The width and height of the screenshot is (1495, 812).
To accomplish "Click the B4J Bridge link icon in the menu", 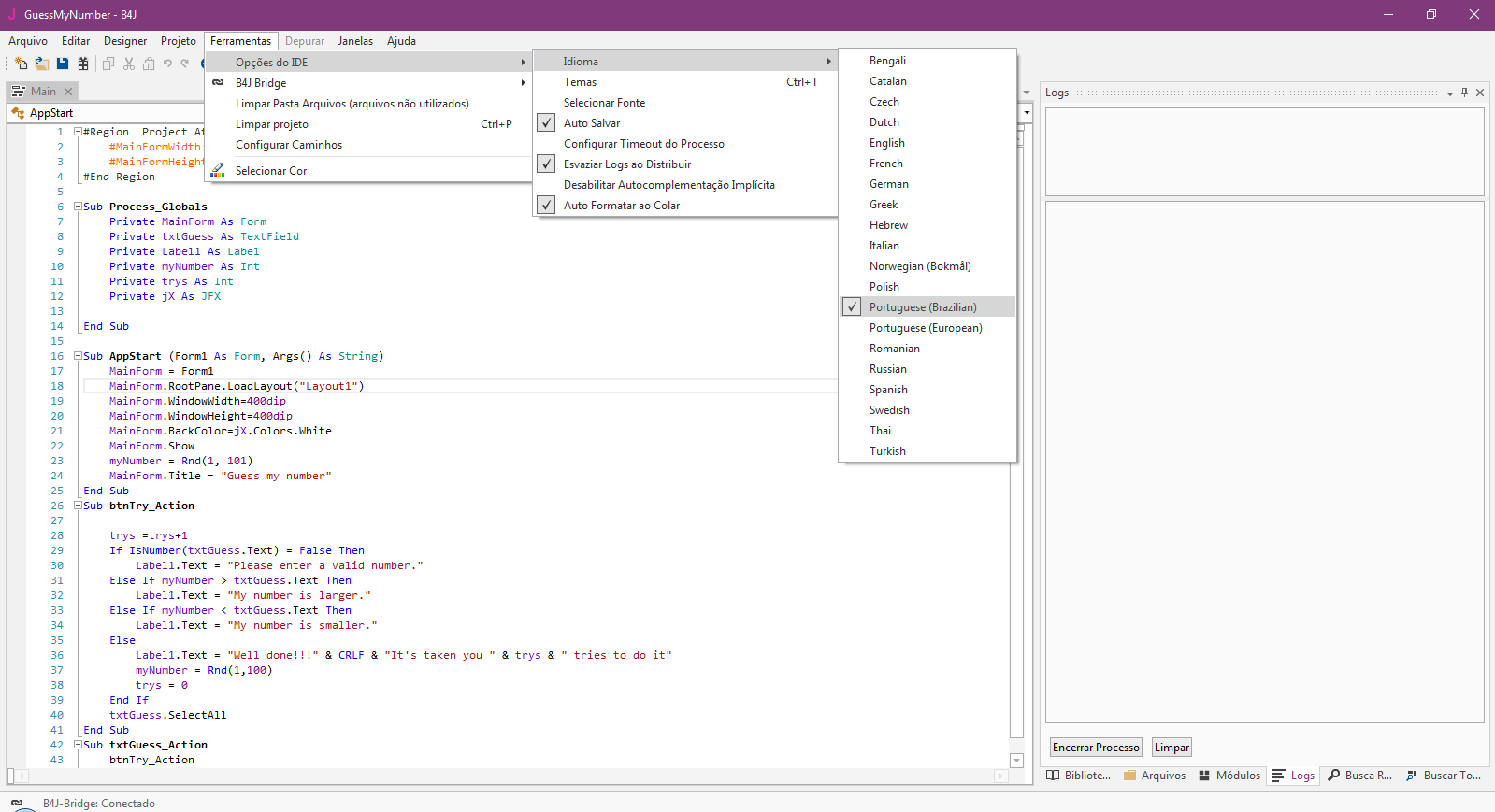I will click(x=218, y=82).
